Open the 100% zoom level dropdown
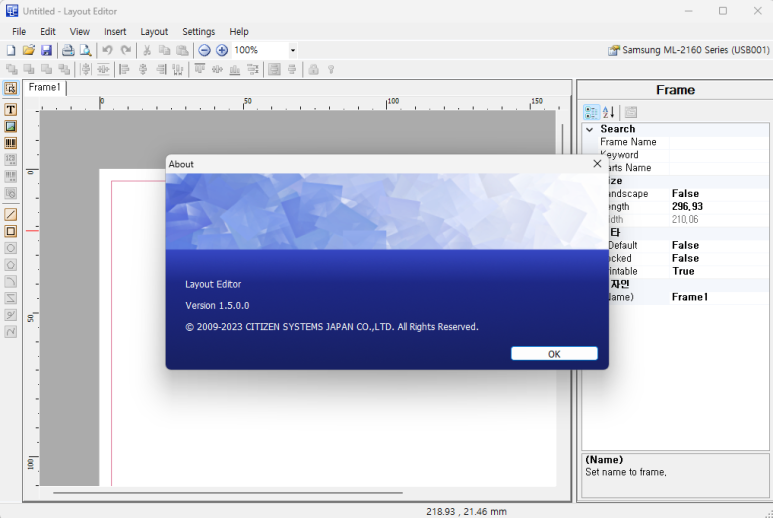This screenshot has height=518, width=773. point(292,50)
